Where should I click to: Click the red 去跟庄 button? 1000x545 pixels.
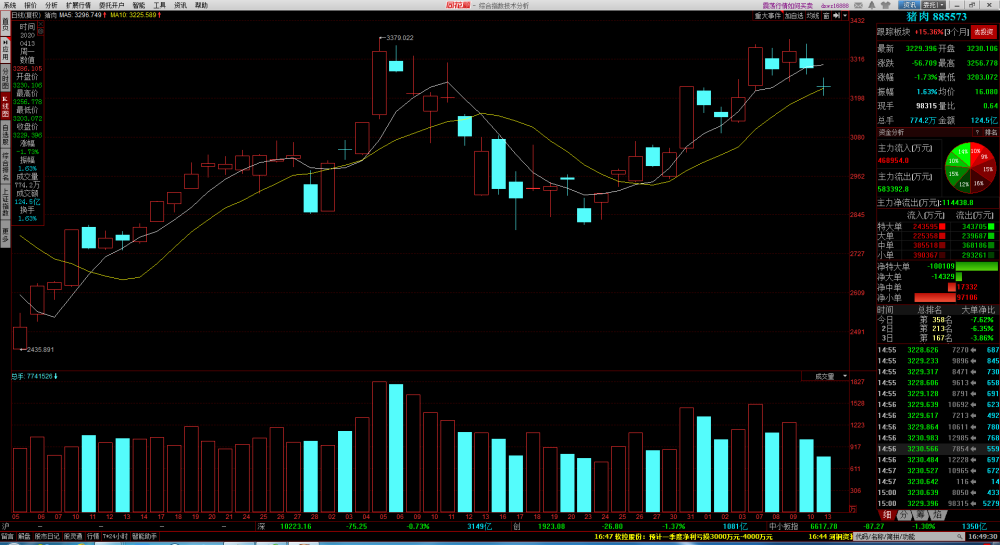coord(983,31)
